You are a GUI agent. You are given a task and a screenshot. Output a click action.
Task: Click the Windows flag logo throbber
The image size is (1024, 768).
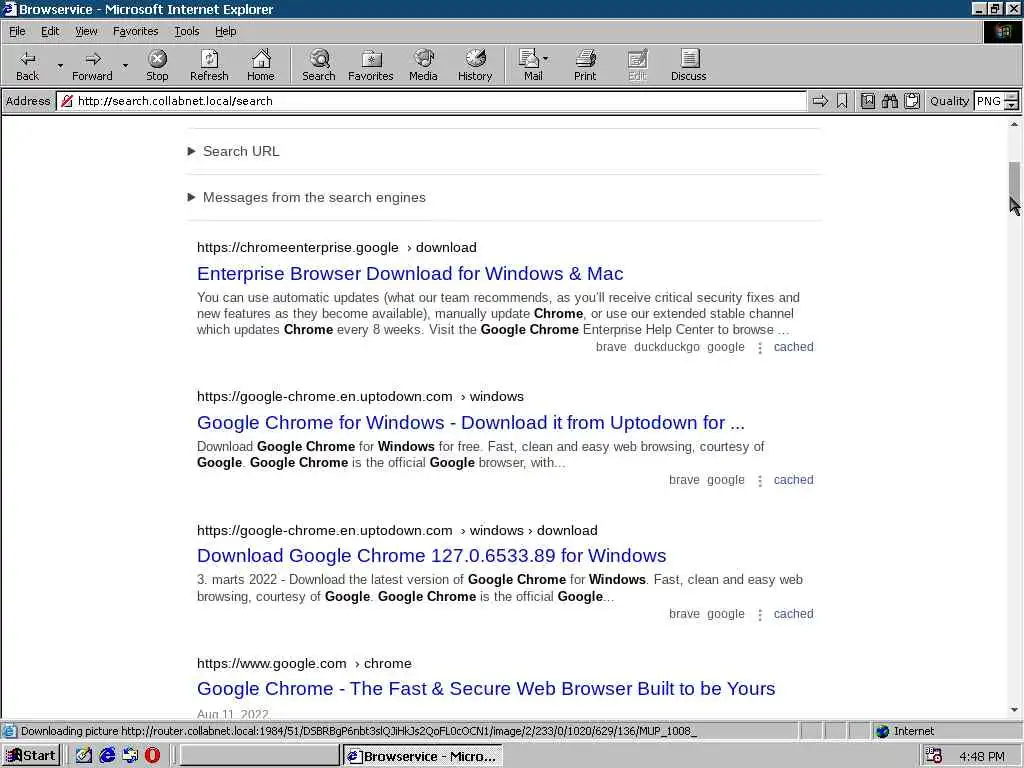1002,32
